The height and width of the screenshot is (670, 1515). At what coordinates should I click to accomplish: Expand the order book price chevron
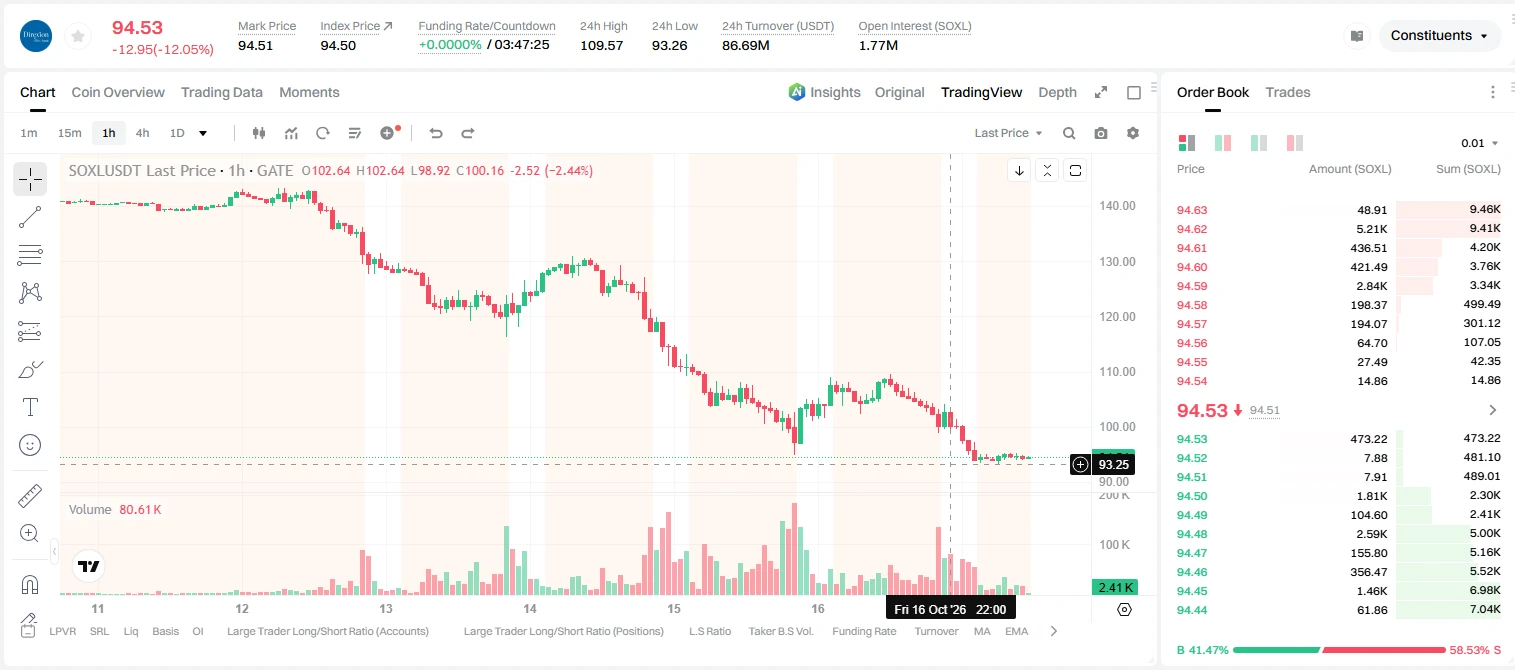pos(1493,410)
